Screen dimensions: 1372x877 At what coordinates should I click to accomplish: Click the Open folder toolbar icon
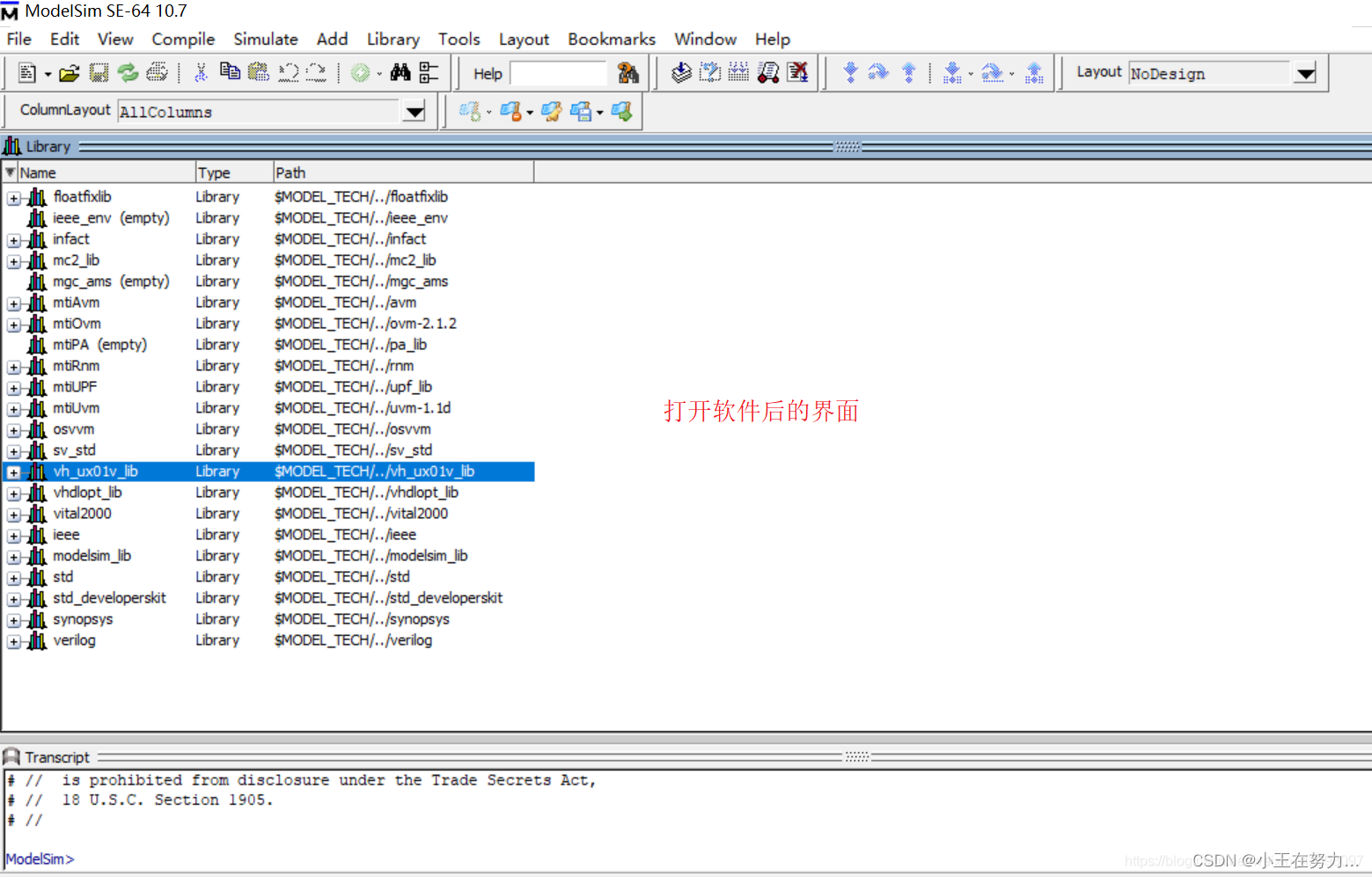point(70,73)
